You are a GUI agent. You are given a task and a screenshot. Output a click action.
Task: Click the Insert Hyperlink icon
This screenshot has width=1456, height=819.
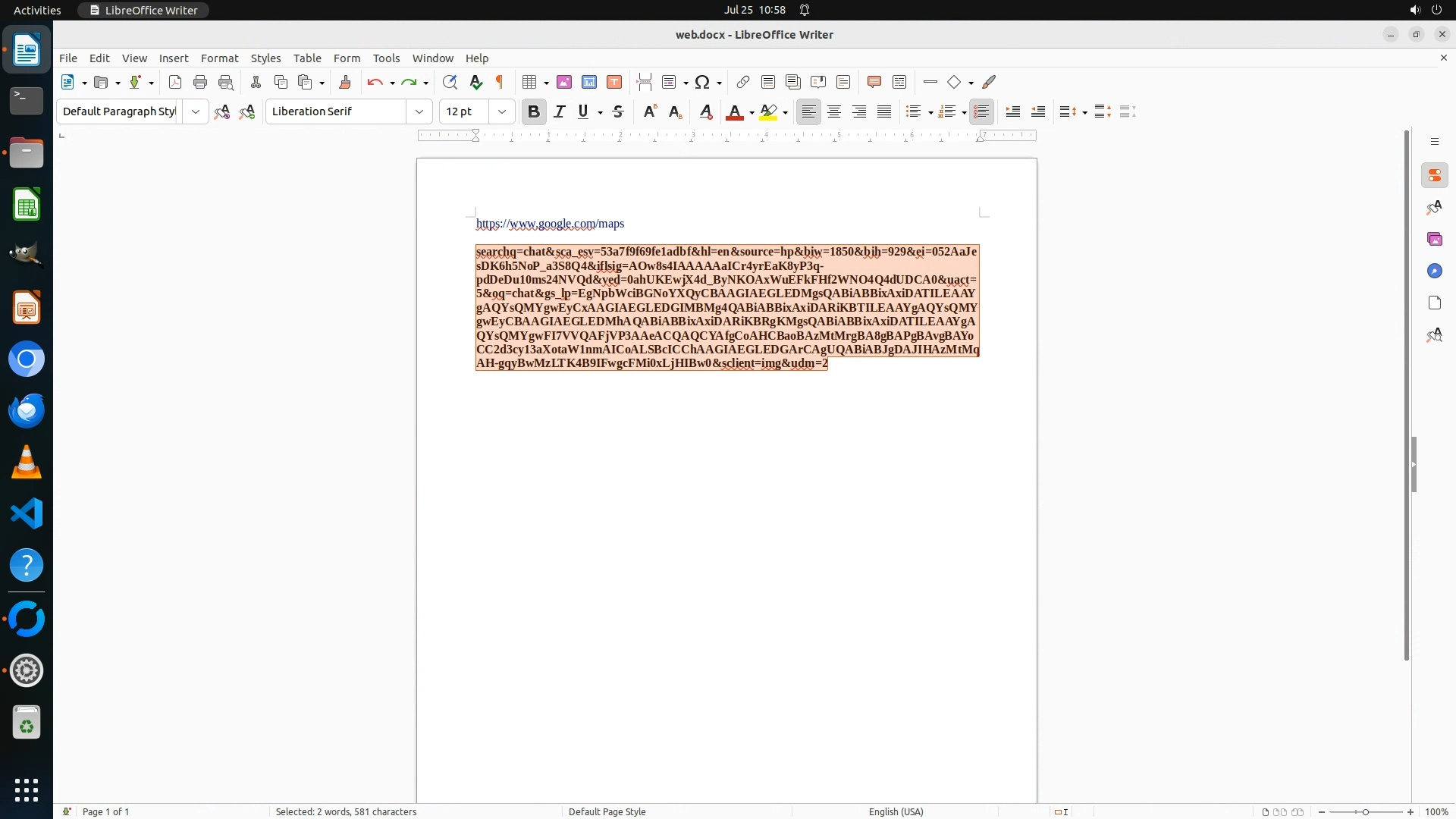[743, 82]
